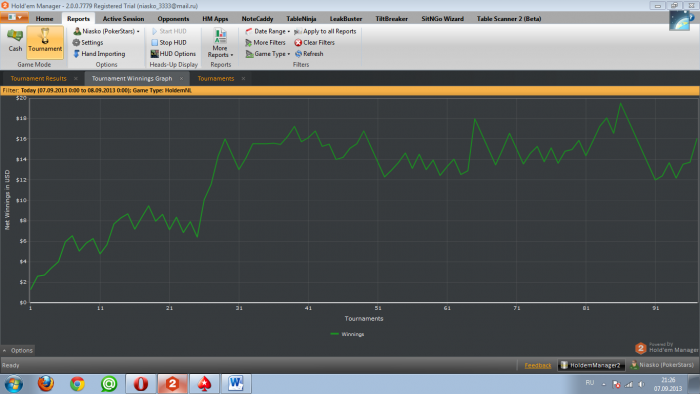700x394 pixels.
Task: Click Hold'em Manager 2 taskbar icon
Action: [172, 384]
